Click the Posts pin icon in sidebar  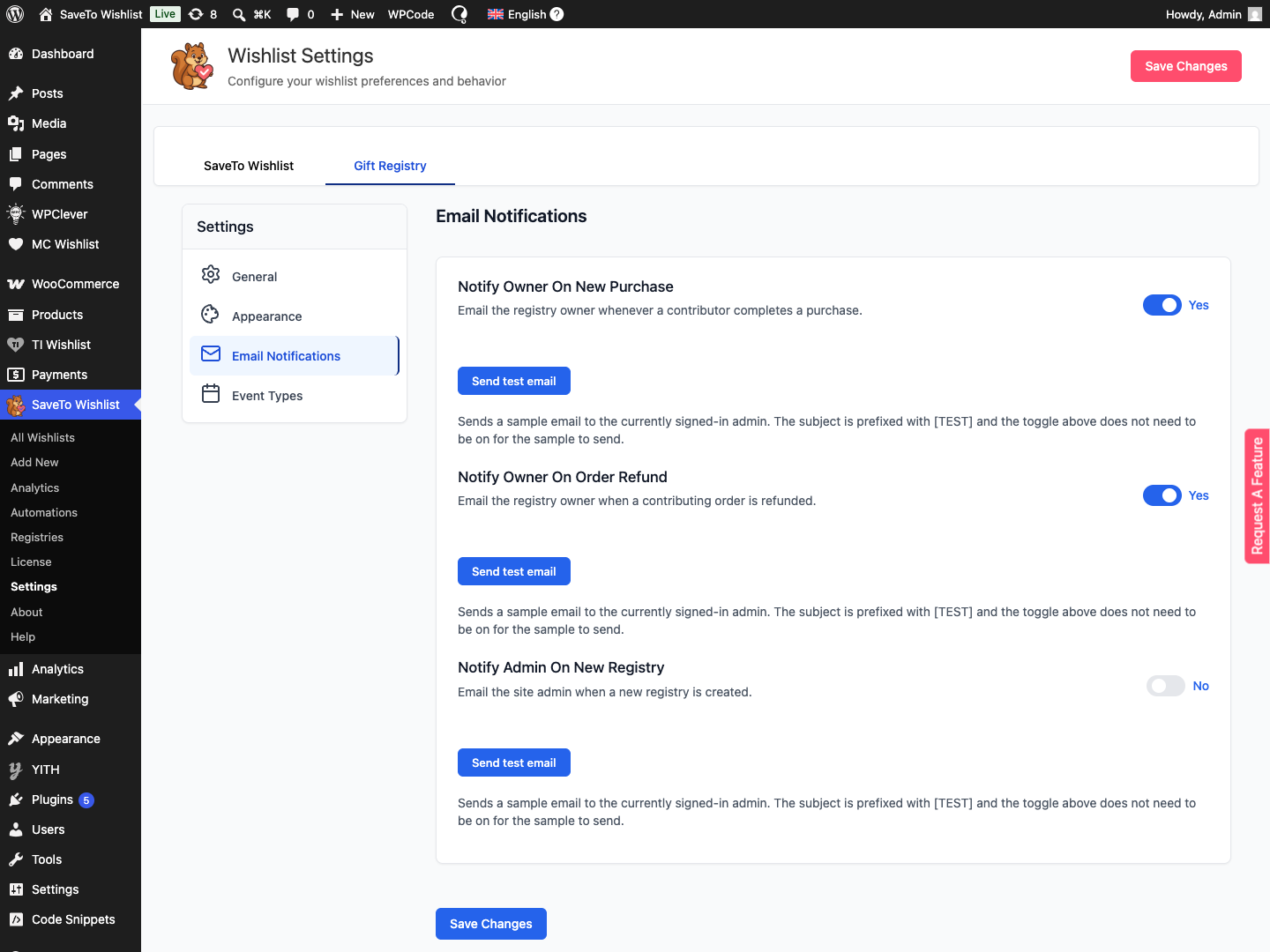[16, 93]
